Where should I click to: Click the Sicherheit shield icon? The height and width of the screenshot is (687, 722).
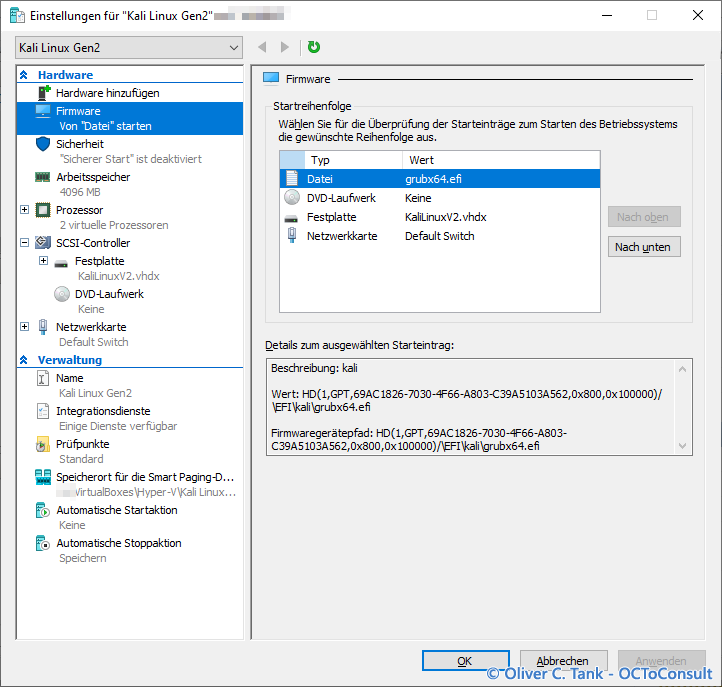tap(43, 144)
